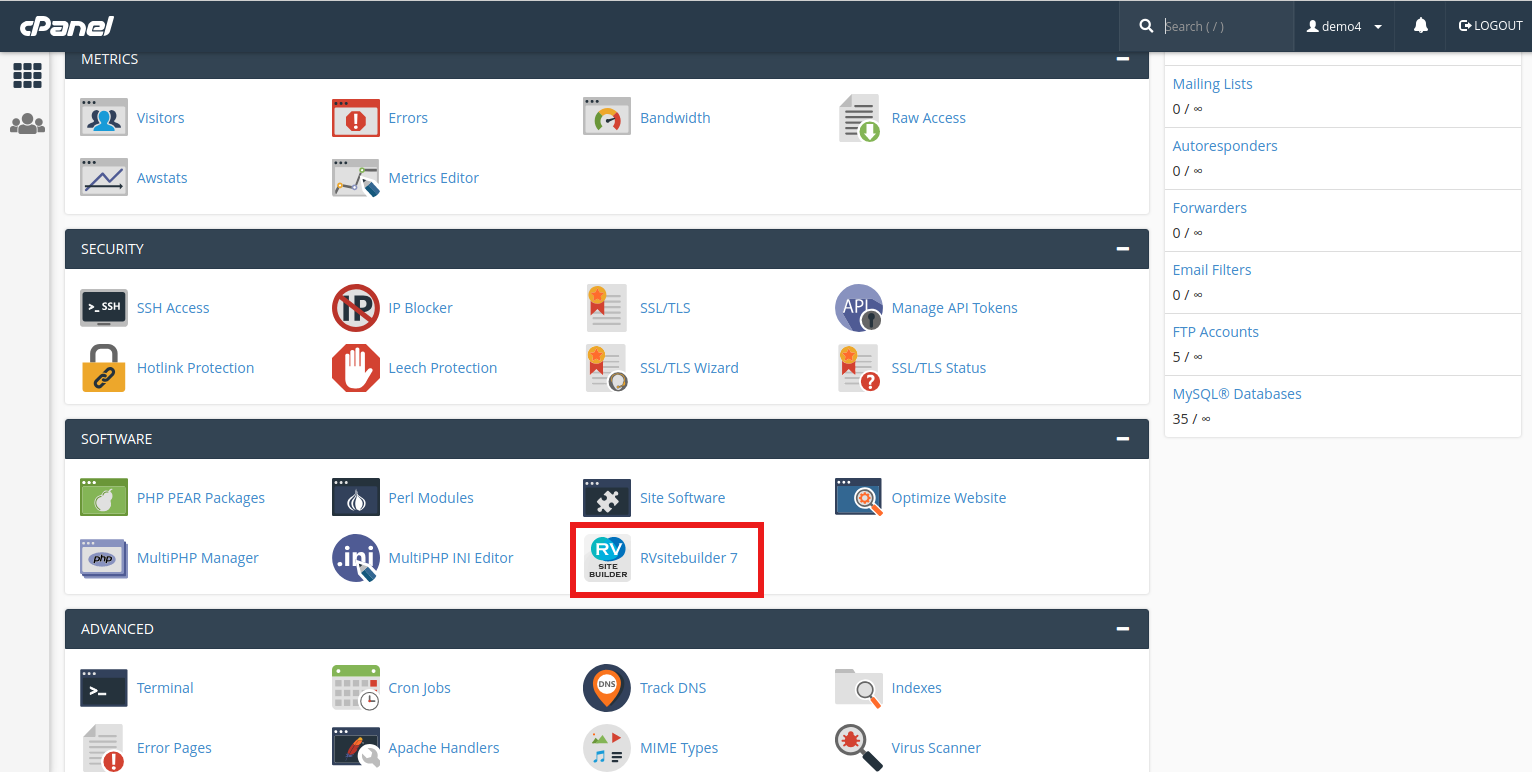The width and height of the screenshot is (1532, 772).
Task: Focus the search input field
Action: (1225, 26)
